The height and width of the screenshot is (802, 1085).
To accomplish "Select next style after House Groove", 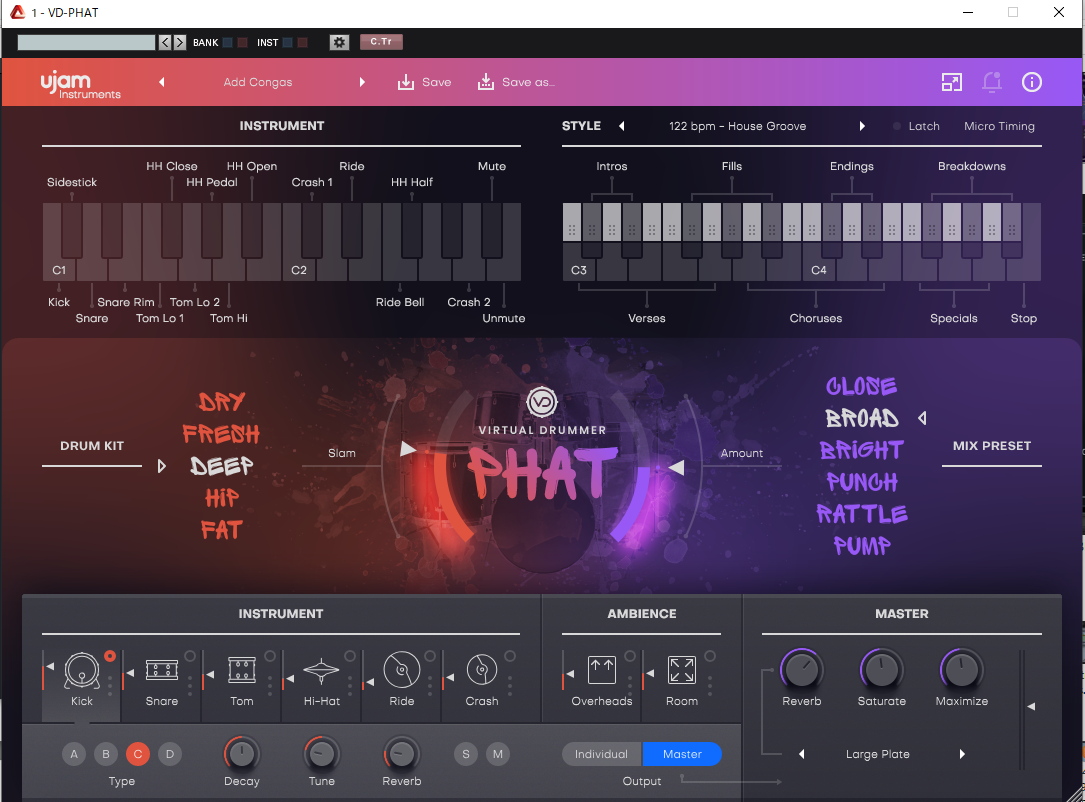I will coord(862,126).
